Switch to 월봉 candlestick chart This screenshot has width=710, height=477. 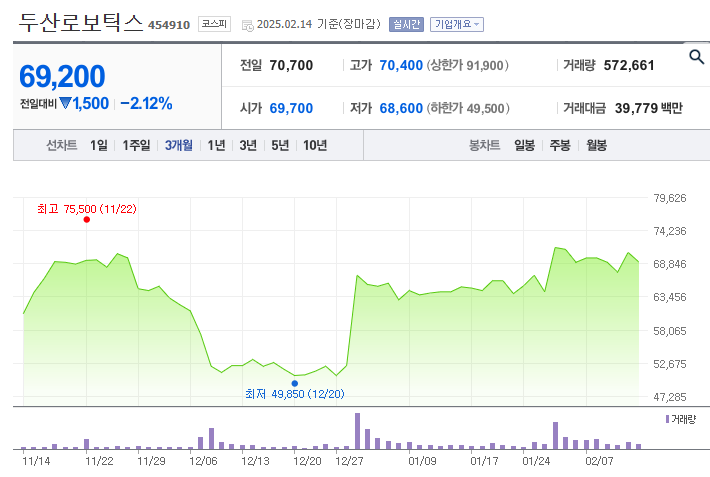coord(596,145)
